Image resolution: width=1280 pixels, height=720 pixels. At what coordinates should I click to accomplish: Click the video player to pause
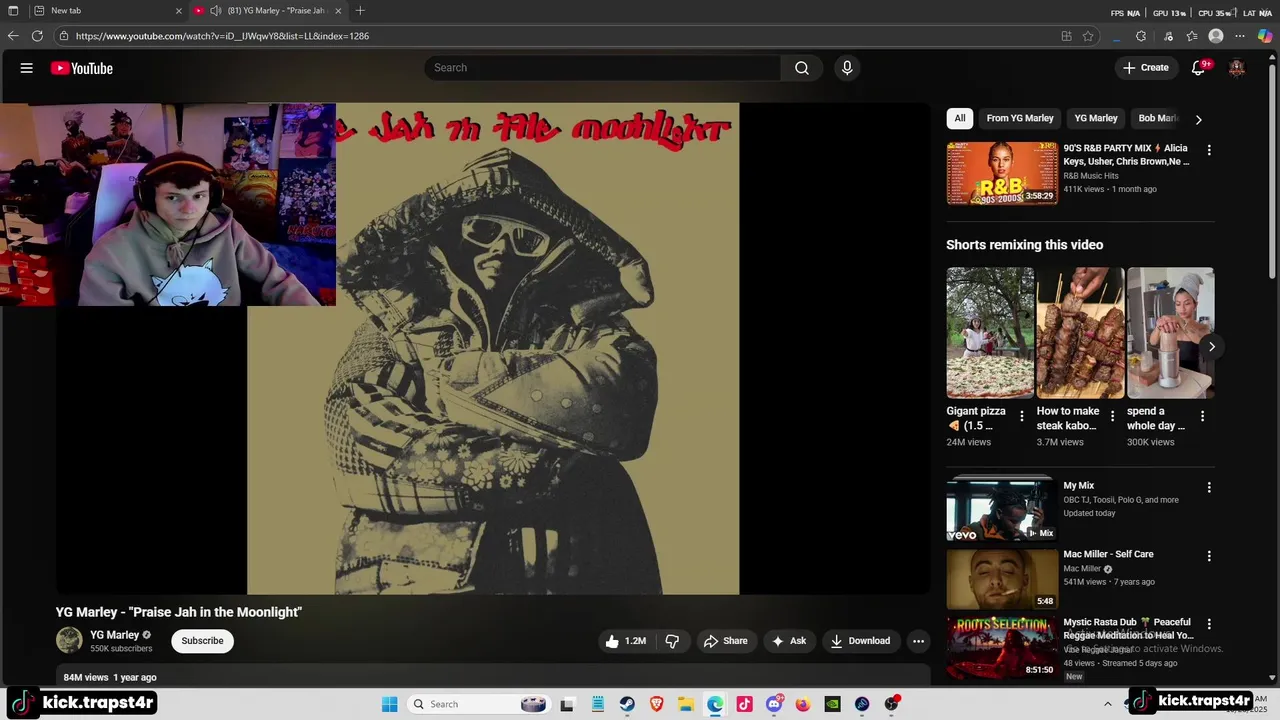tap(493, 348)
